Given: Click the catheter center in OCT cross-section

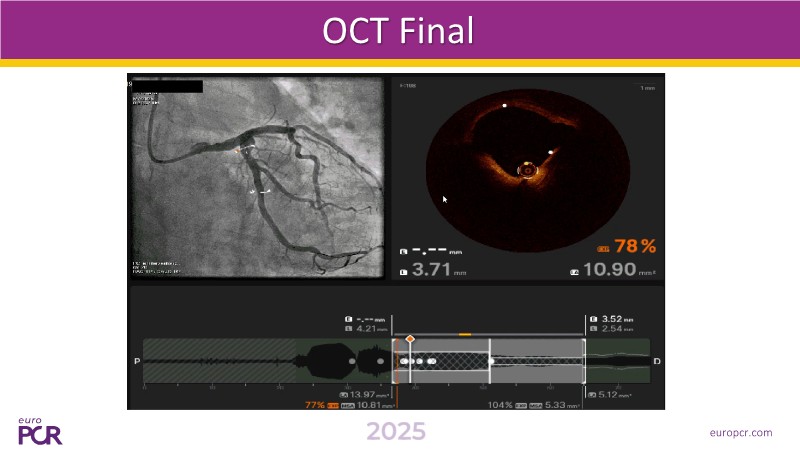Looking at the screenshot, I should (526, 170).
